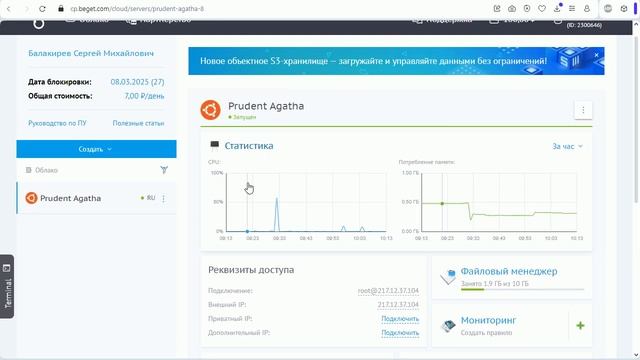Open the extensions cube icon

[624, 9]
